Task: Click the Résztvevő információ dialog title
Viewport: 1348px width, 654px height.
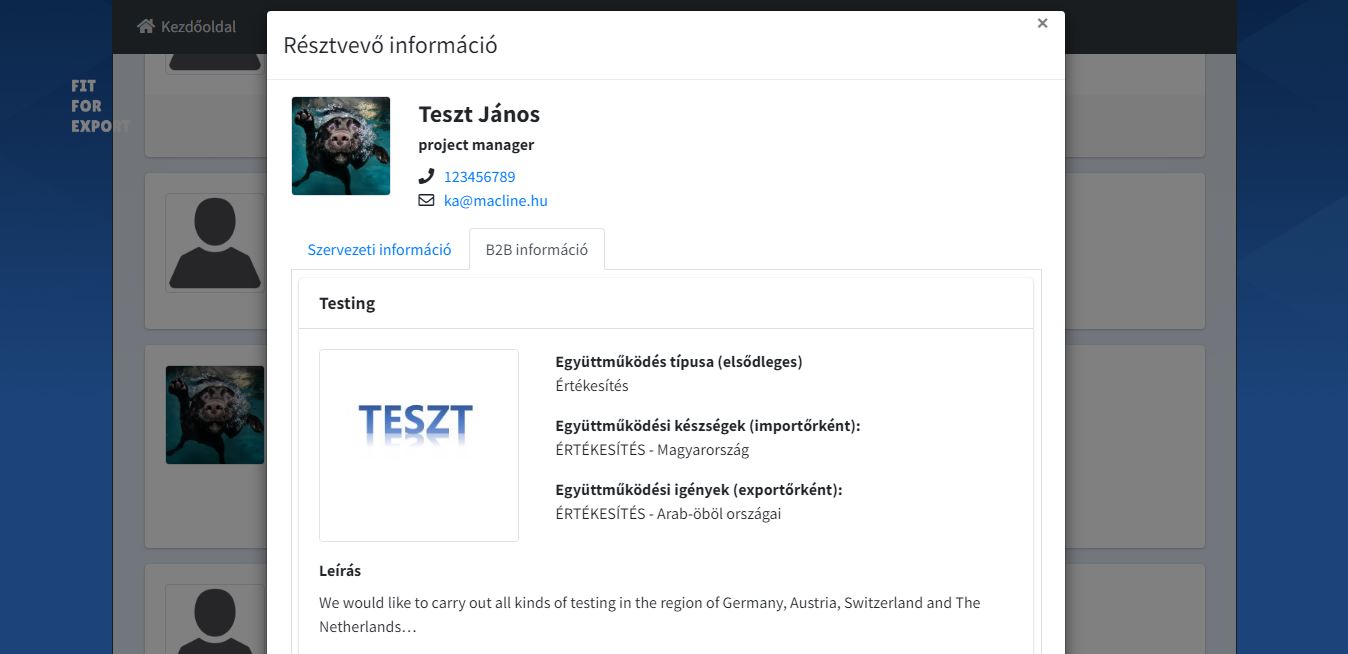Action: [x=390, y=45]
